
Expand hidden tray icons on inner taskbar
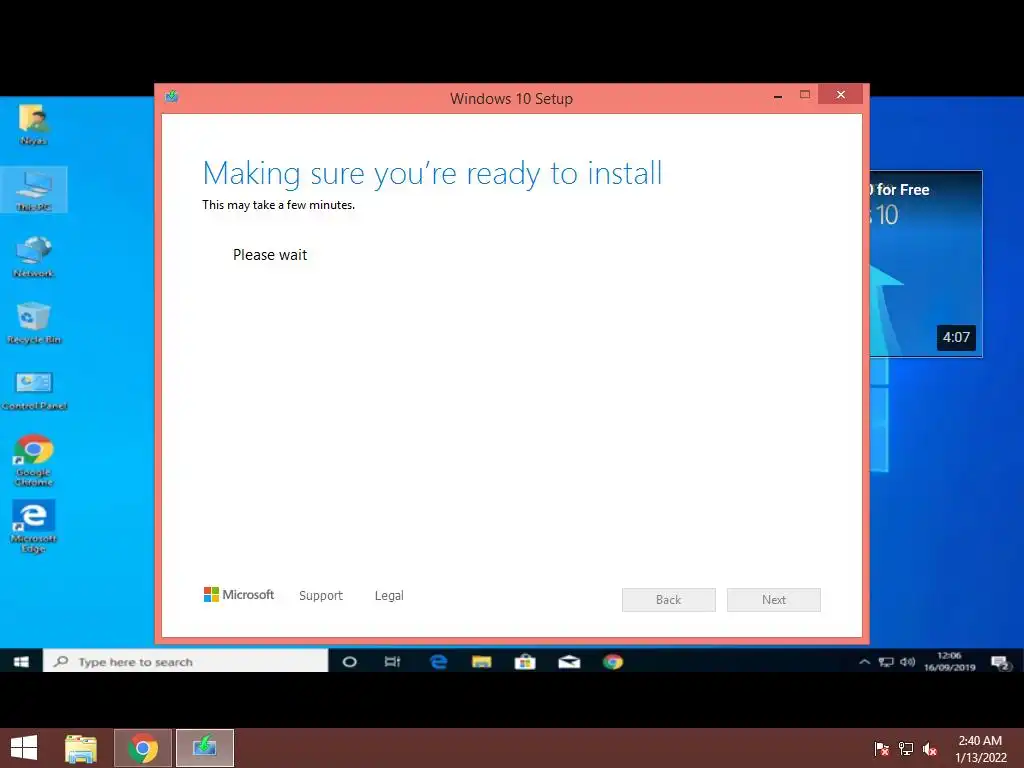tap(865, 662)
